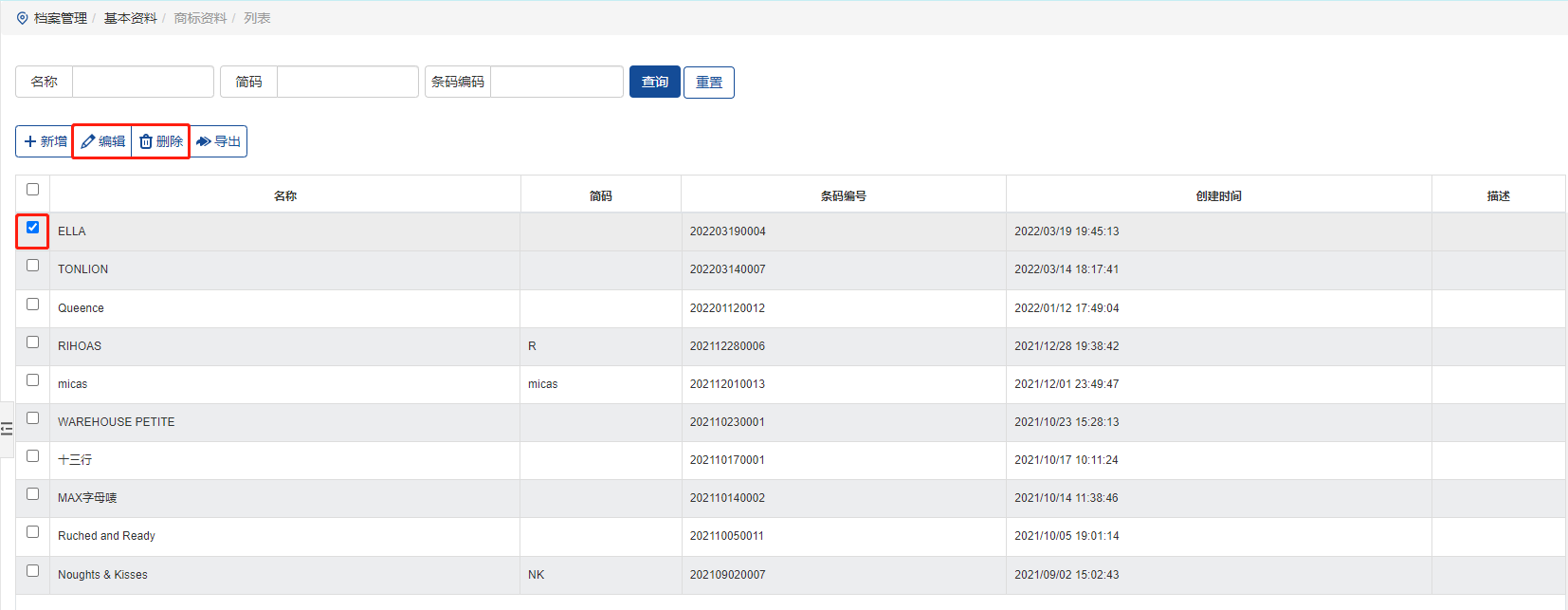Focus the 条码编码 input box
Viewport: 1568px width, 610px height.
click(x=556, y=82)
